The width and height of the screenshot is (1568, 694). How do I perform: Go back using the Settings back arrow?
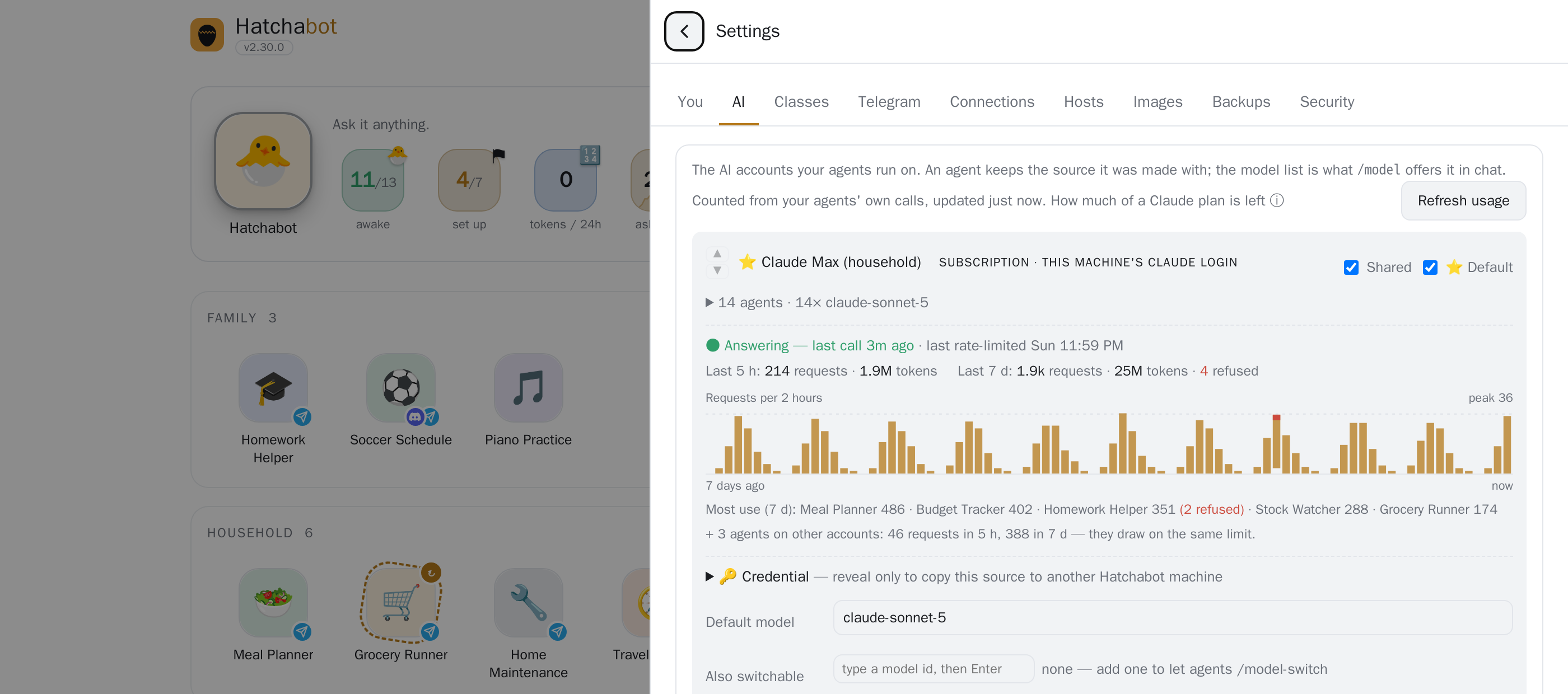(x=684, y=31)
